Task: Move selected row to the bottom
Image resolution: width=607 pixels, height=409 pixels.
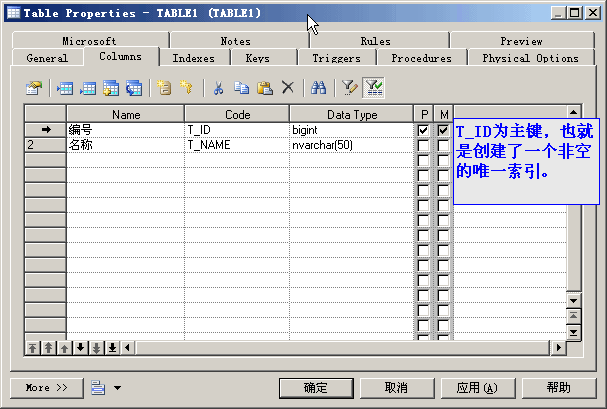Action: pos(112,348)
